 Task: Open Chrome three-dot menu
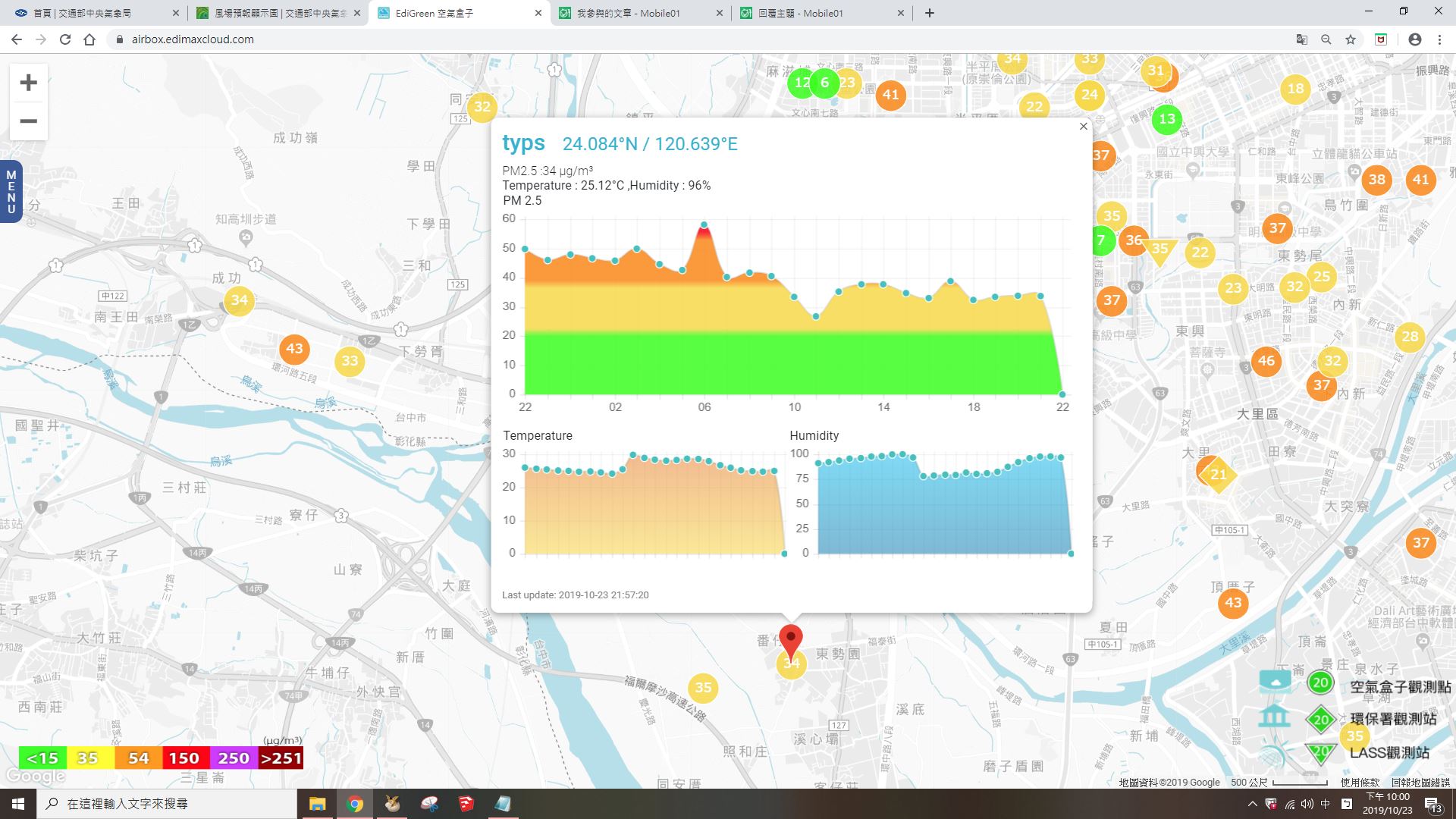1439,39
